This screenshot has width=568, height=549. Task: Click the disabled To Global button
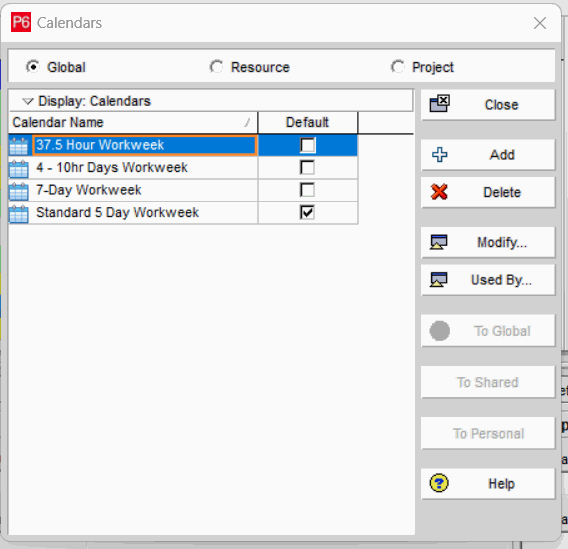click(x=488, y=331)
